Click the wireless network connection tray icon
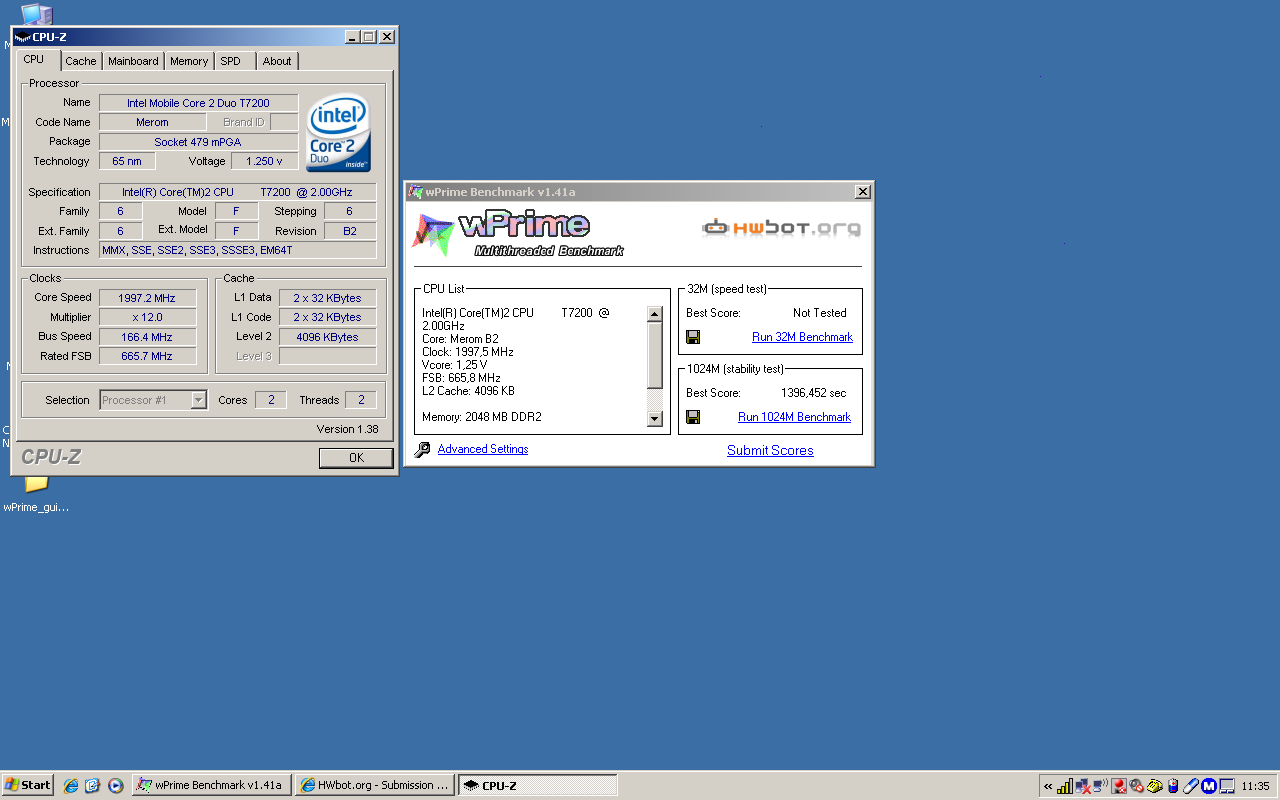Viewport: 1280px width, 800px height. click(1101, 786)
